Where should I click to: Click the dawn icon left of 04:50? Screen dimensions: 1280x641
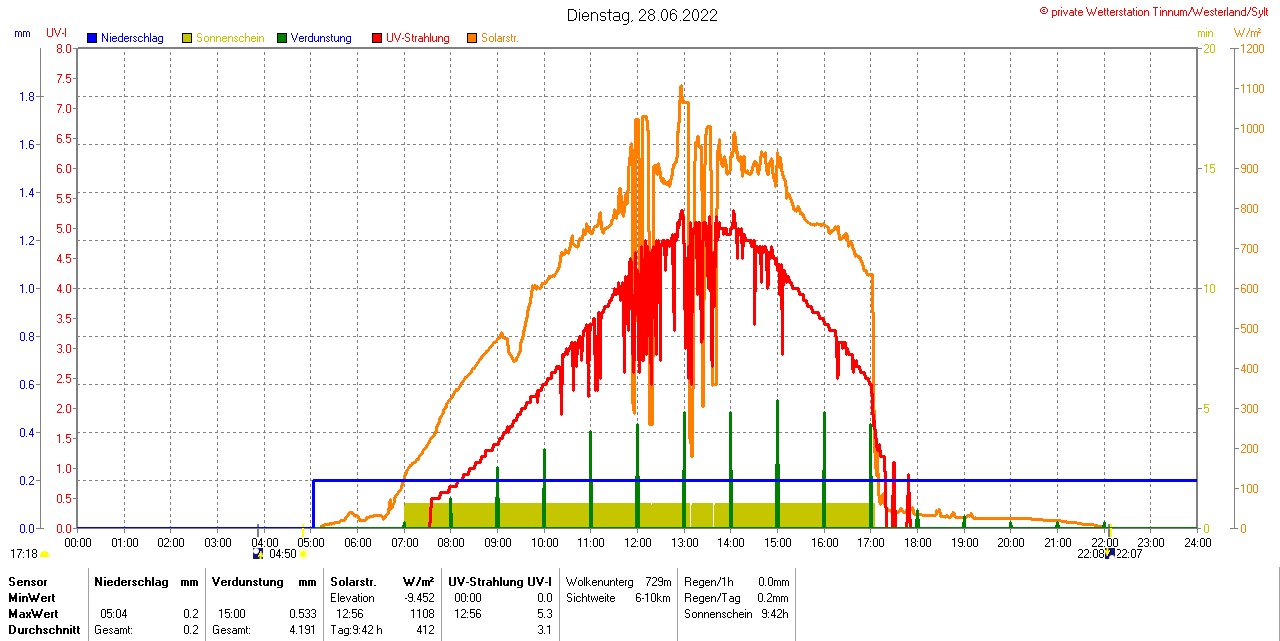point(259,553)
